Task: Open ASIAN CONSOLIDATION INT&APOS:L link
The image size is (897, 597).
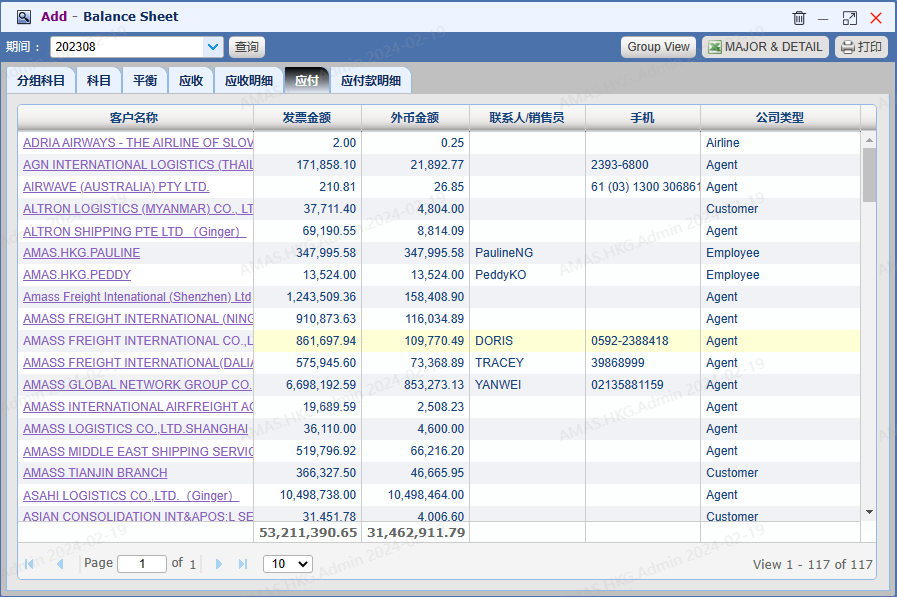Action: coord(138,516)
